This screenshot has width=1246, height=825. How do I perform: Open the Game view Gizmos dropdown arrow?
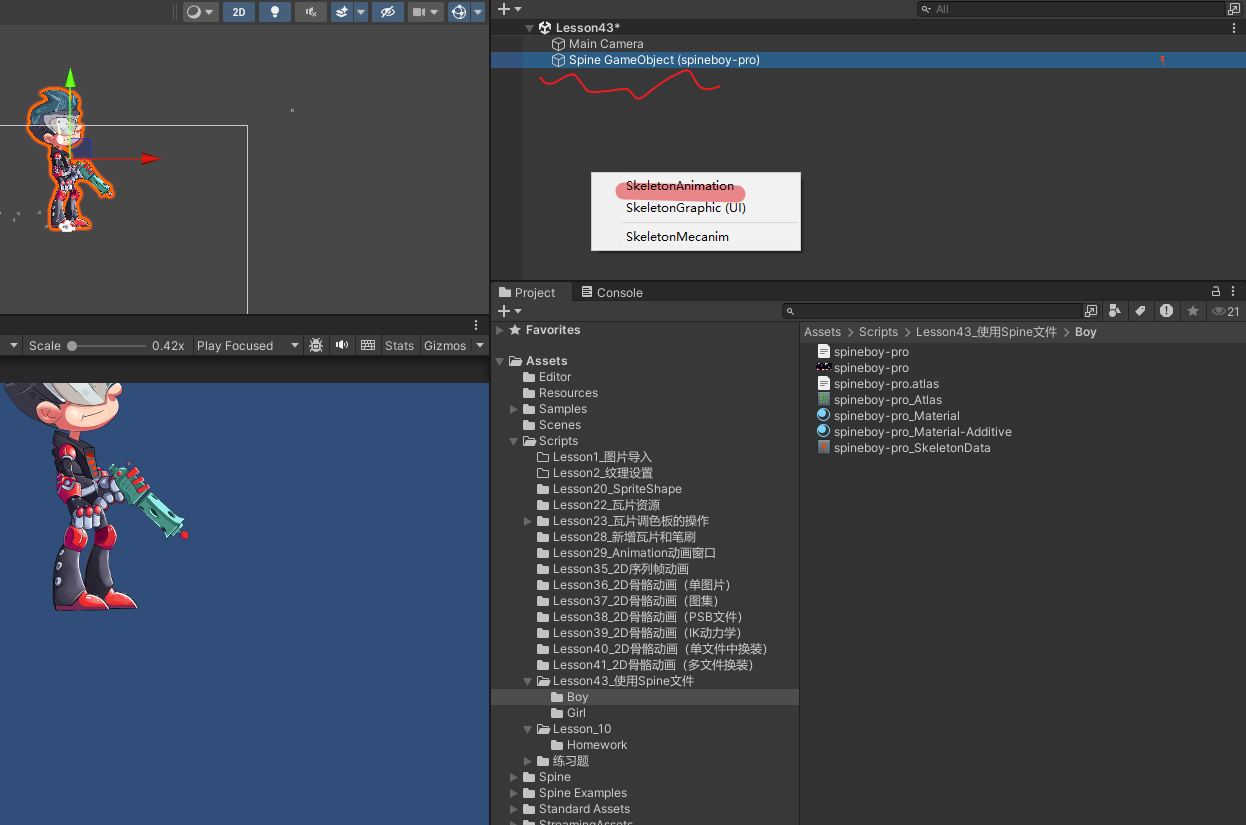click(479, 346)
